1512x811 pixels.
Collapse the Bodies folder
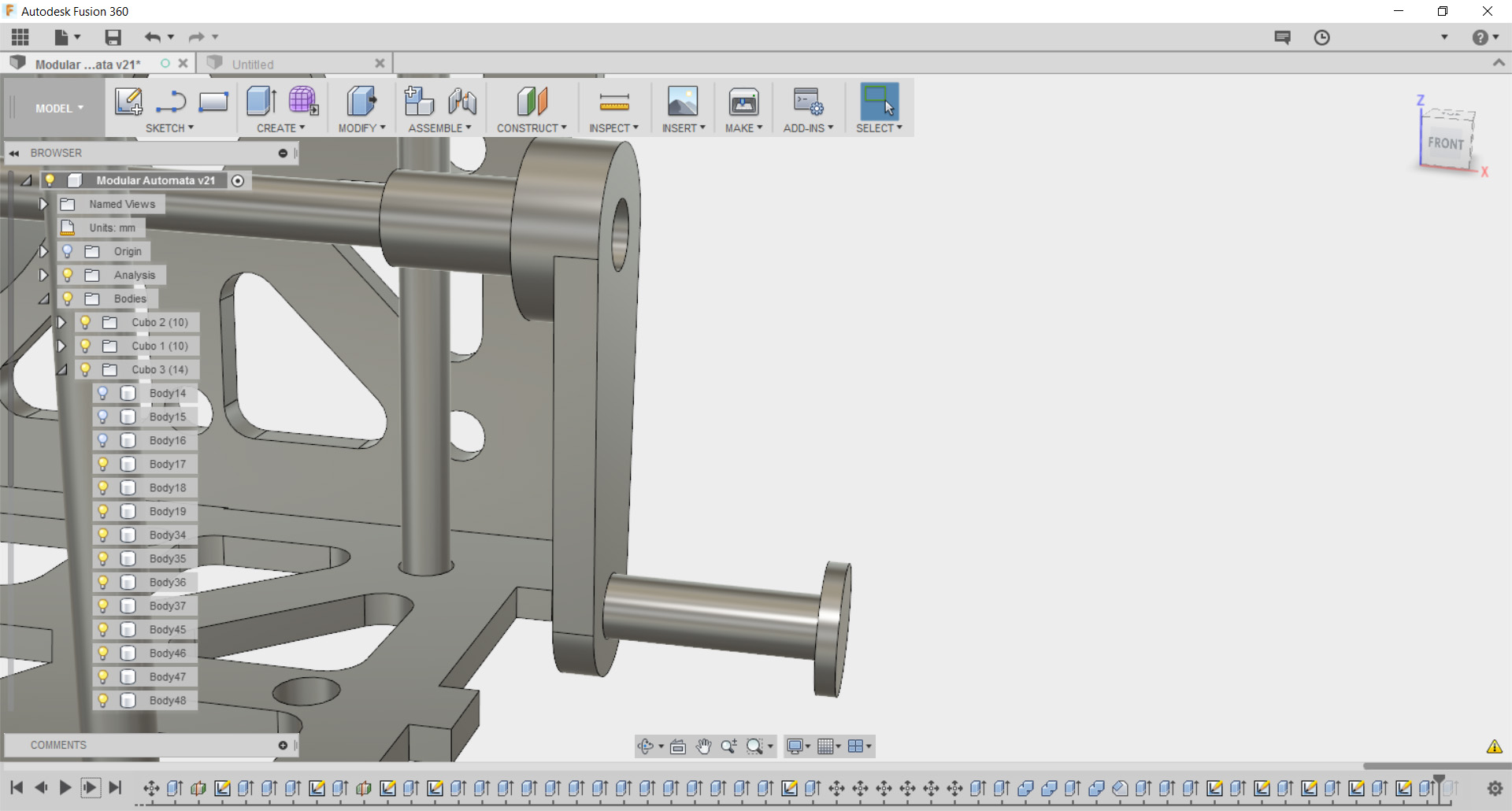pos(44,298)
